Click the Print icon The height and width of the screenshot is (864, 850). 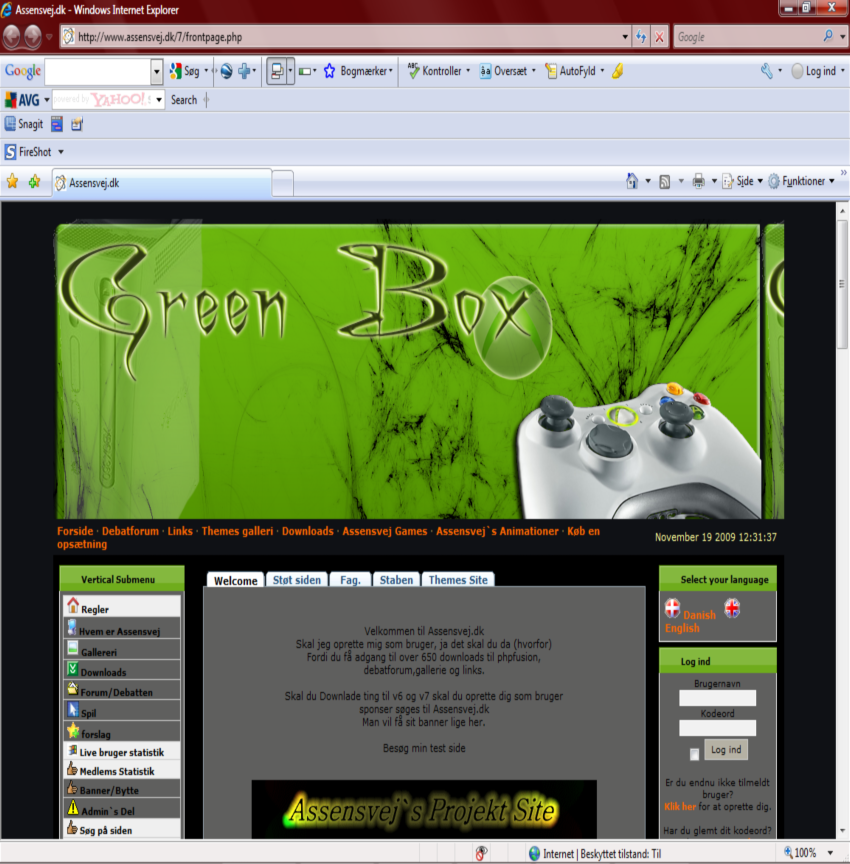(699, 181)
